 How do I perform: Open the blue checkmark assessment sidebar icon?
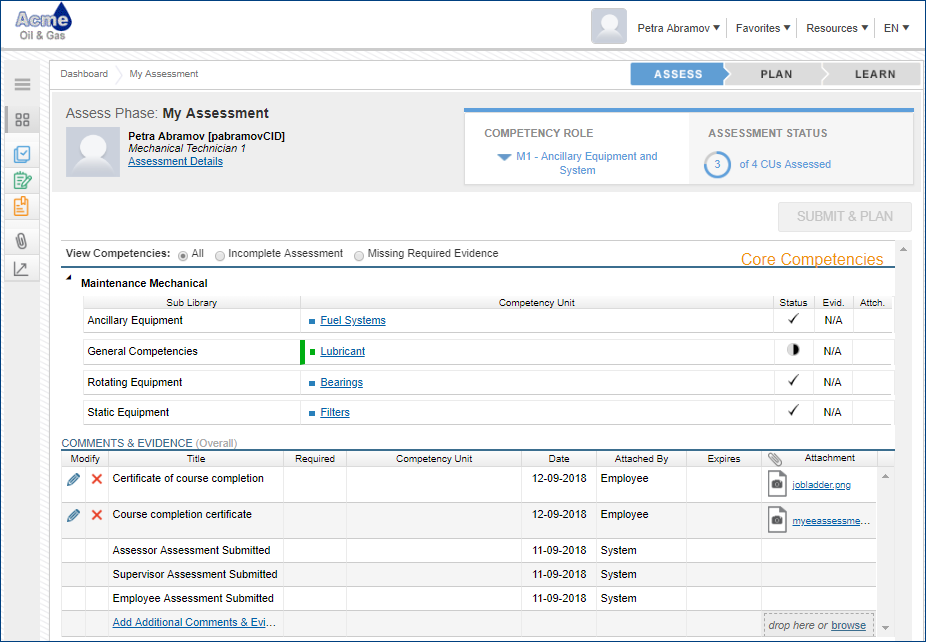22,154
